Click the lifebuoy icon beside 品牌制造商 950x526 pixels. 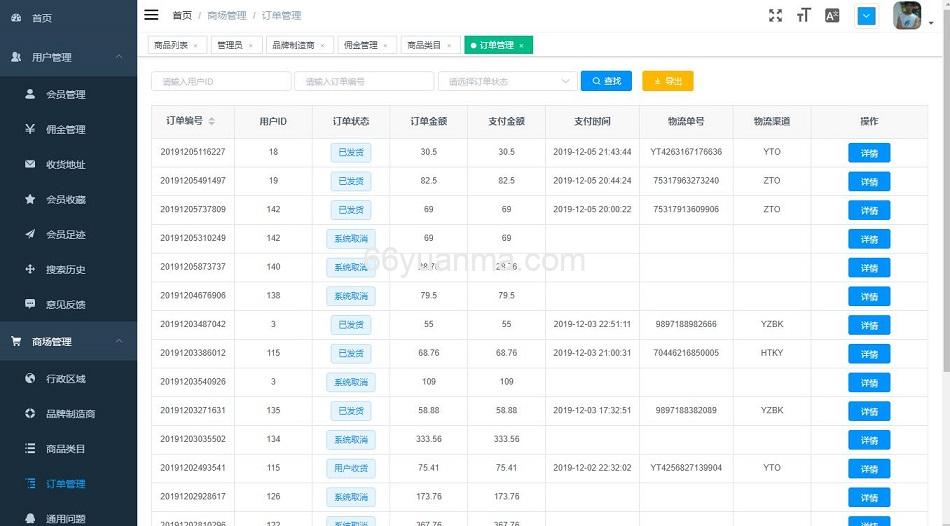[30, 413]
